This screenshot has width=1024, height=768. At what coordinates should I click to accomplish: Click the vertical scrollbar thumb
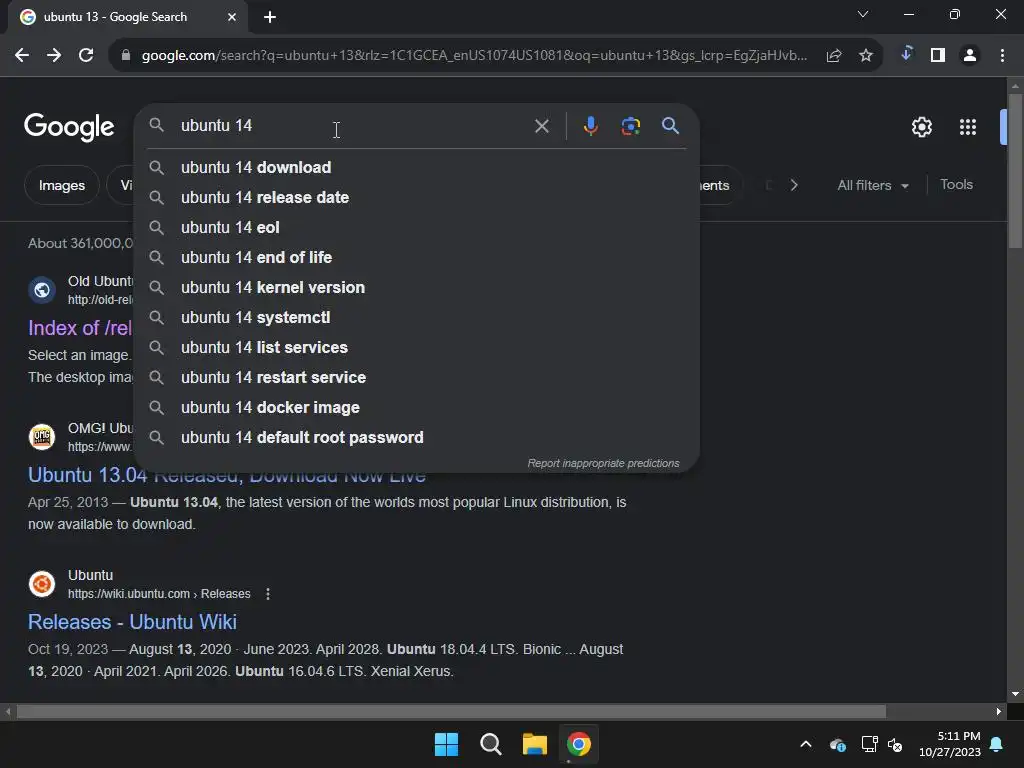(1015, 171)
